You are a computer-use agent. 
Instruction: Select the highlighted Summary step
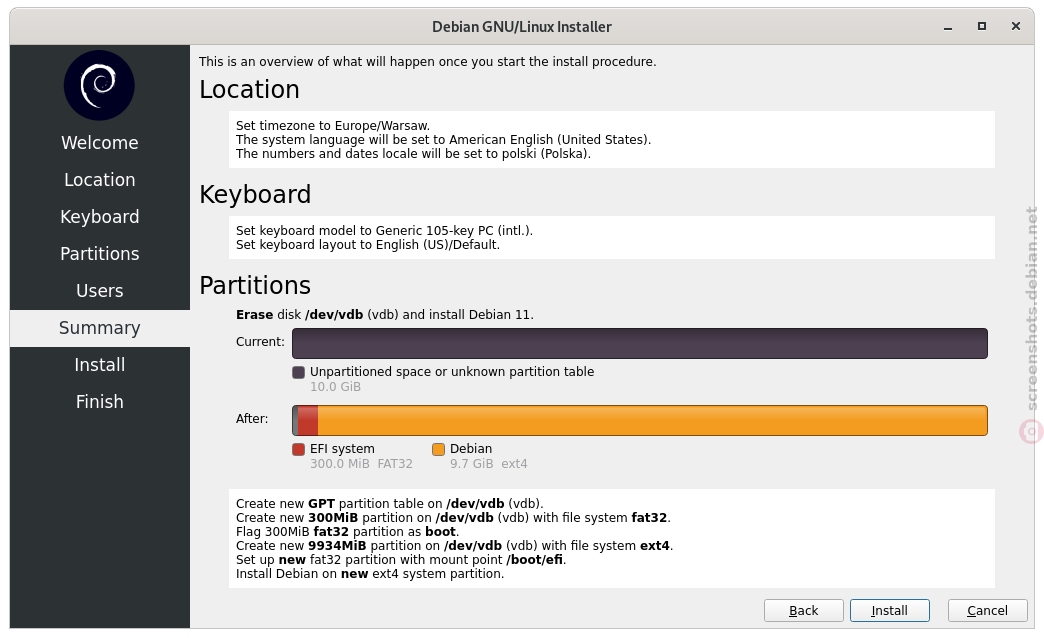click(100, 328)
